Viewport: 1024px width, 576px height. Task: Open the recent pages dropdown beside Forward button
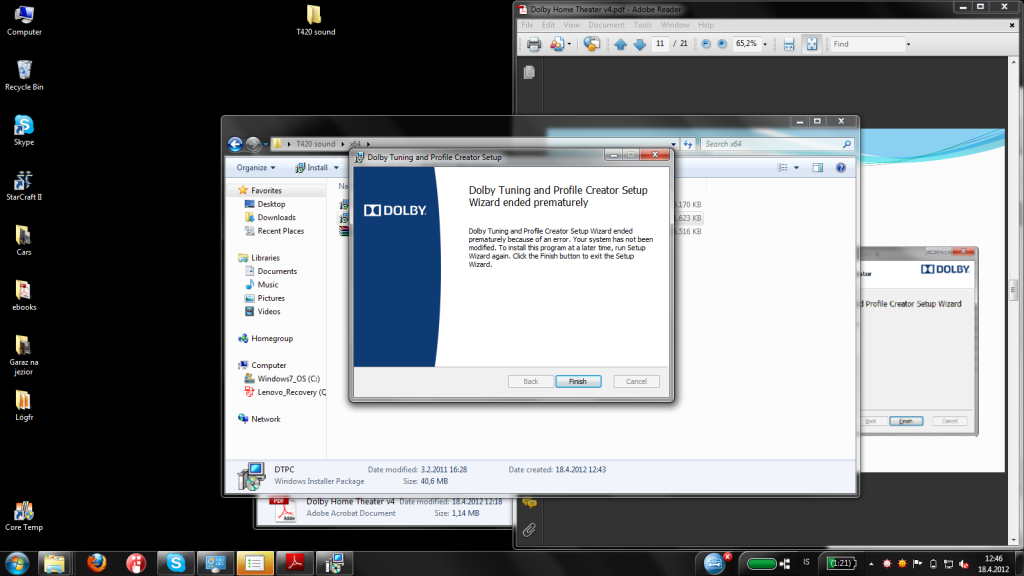[265, 144]
